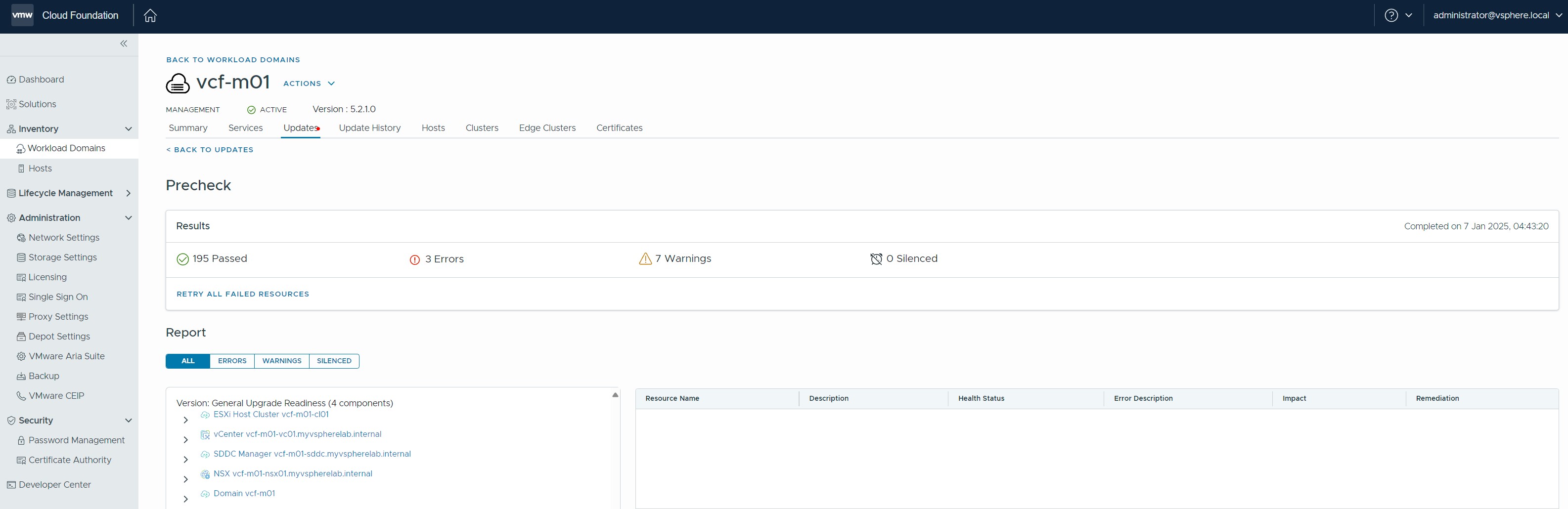Click BACK TO WORKLOAD DOMAINS link
The height and width of the screenshot is (509, 1568).
point(233,60)
